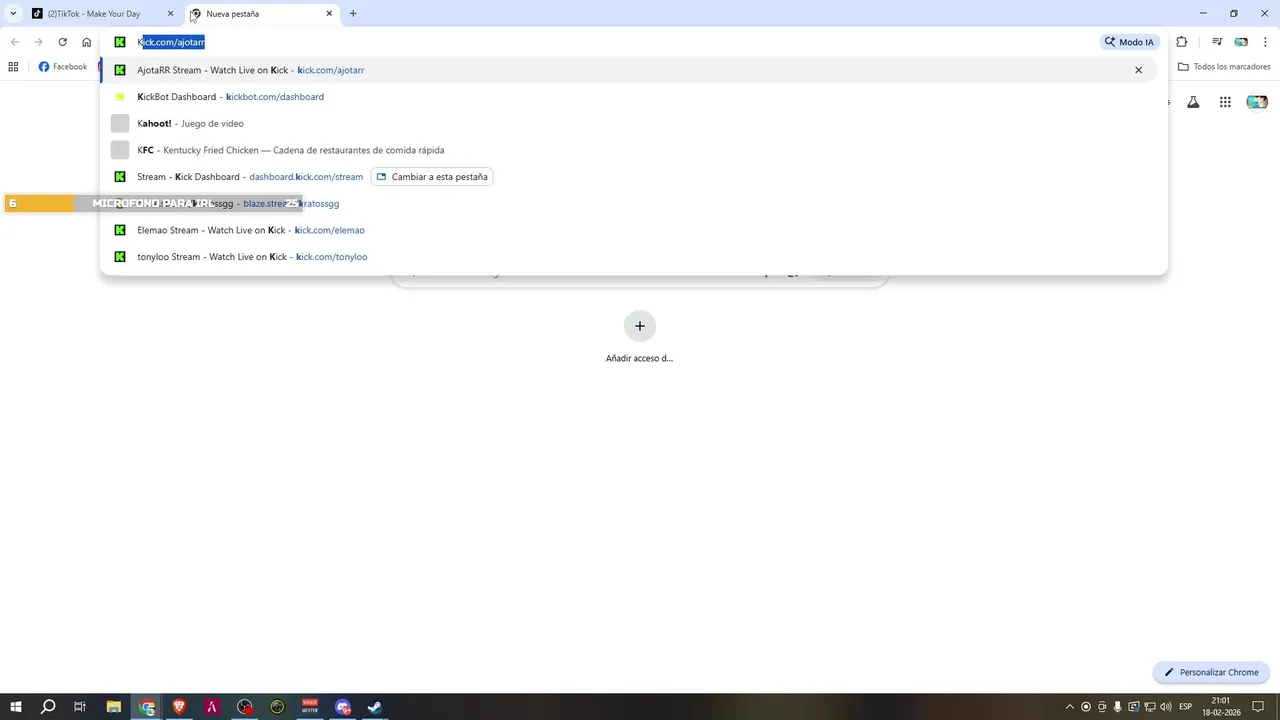Open Discord from taskbar
The width and height of the screenshot is (1280, 720).
point(343,707)
